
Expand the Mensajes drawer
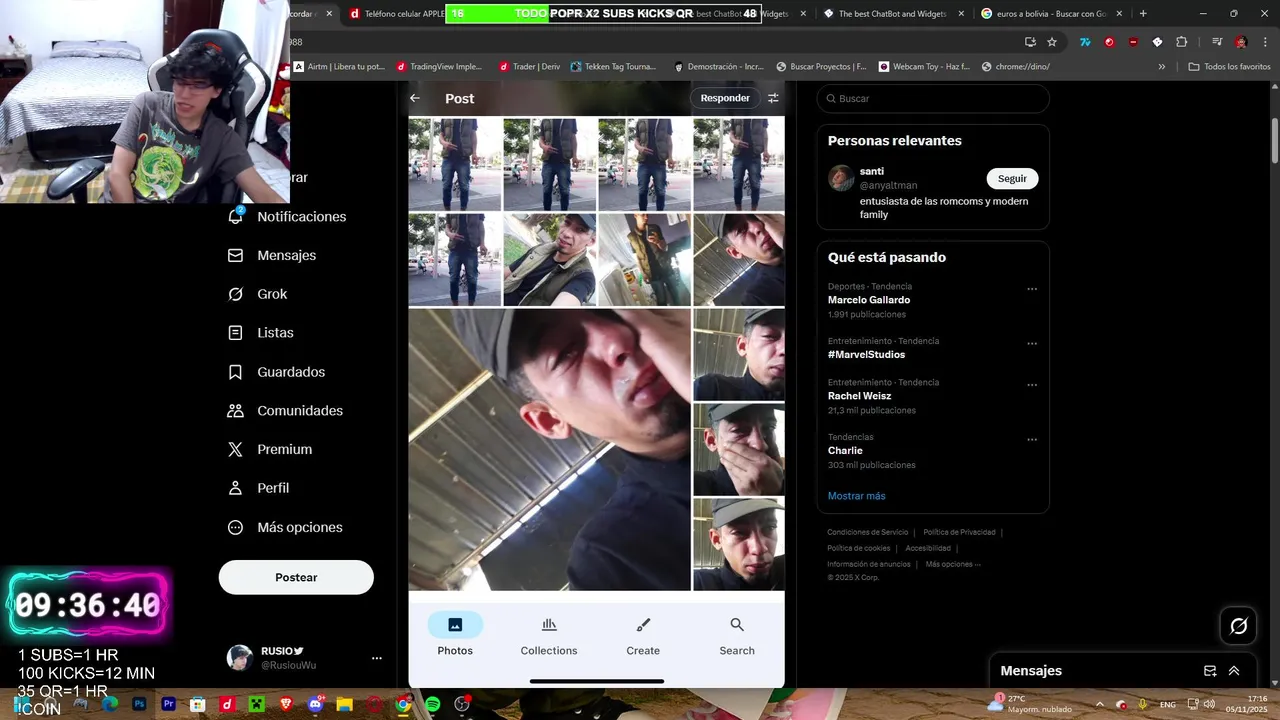pos(1234,671)
